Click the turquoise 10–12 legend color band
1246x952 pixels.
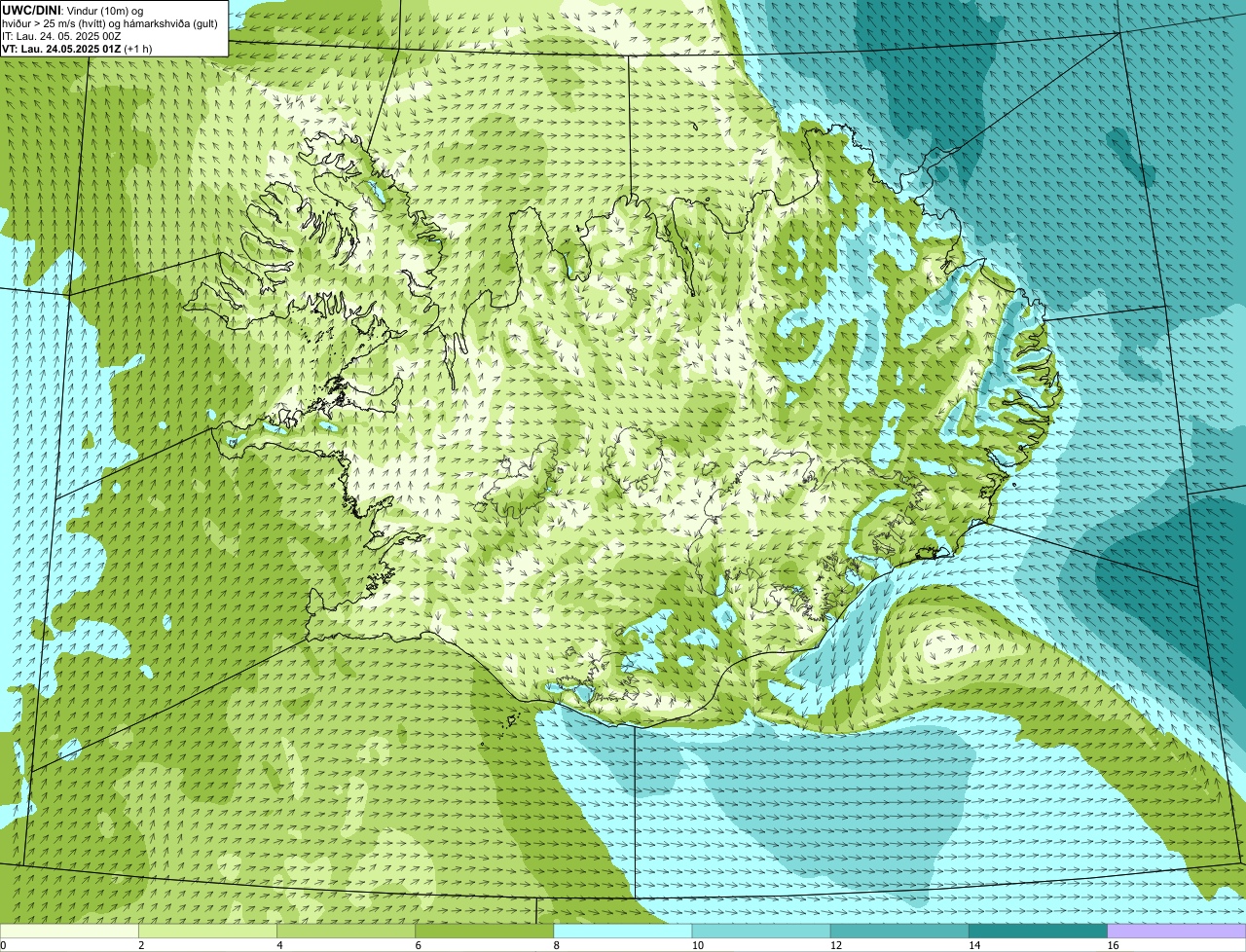coord(761,931)
